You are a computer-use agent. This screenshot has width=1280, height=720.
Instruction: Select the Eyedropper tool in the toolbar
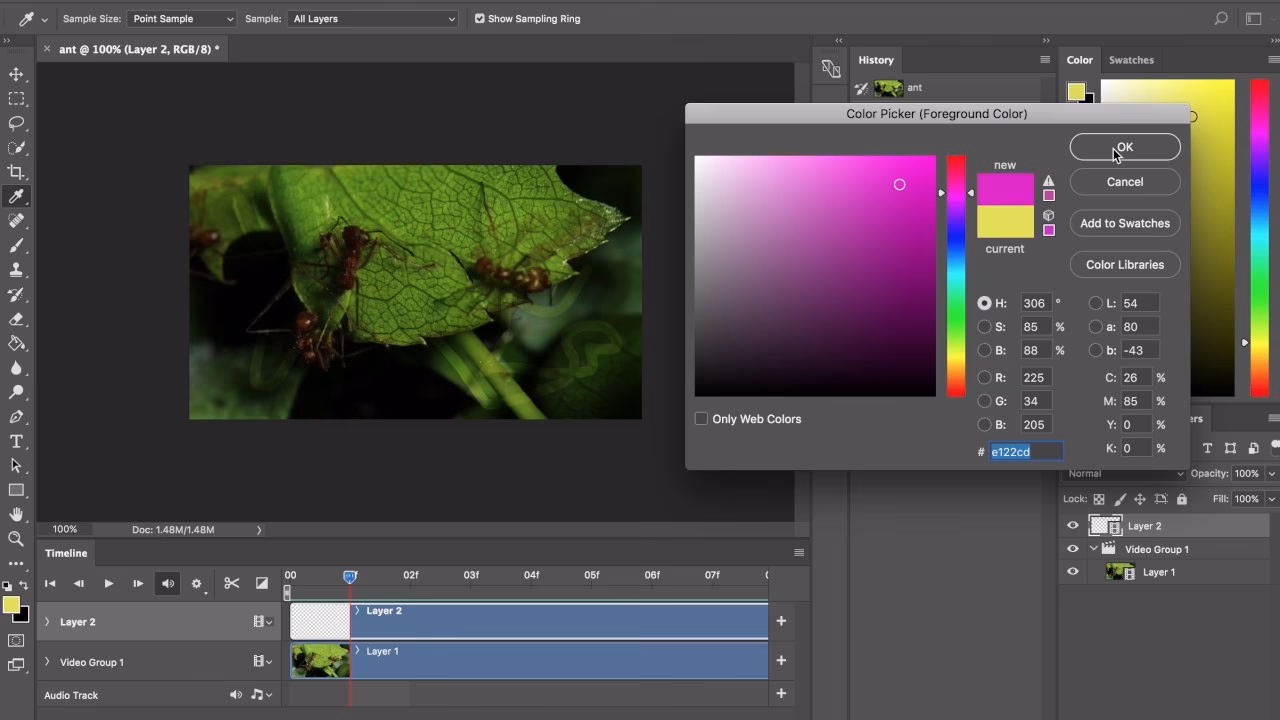tap(15, 196)
